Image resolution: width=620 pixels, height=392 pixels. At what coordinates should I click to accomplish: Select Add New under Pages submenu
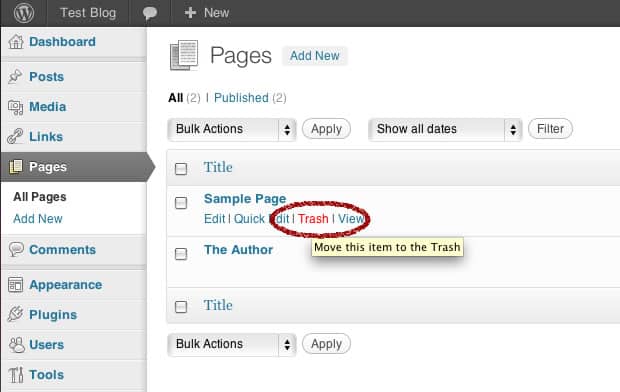(x=38, y=219)
